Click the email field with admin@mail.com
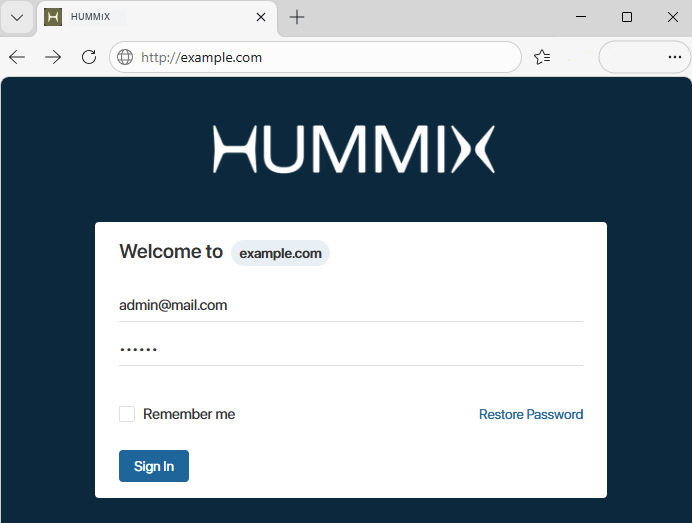The image size is (692, 523). (351, 305)
